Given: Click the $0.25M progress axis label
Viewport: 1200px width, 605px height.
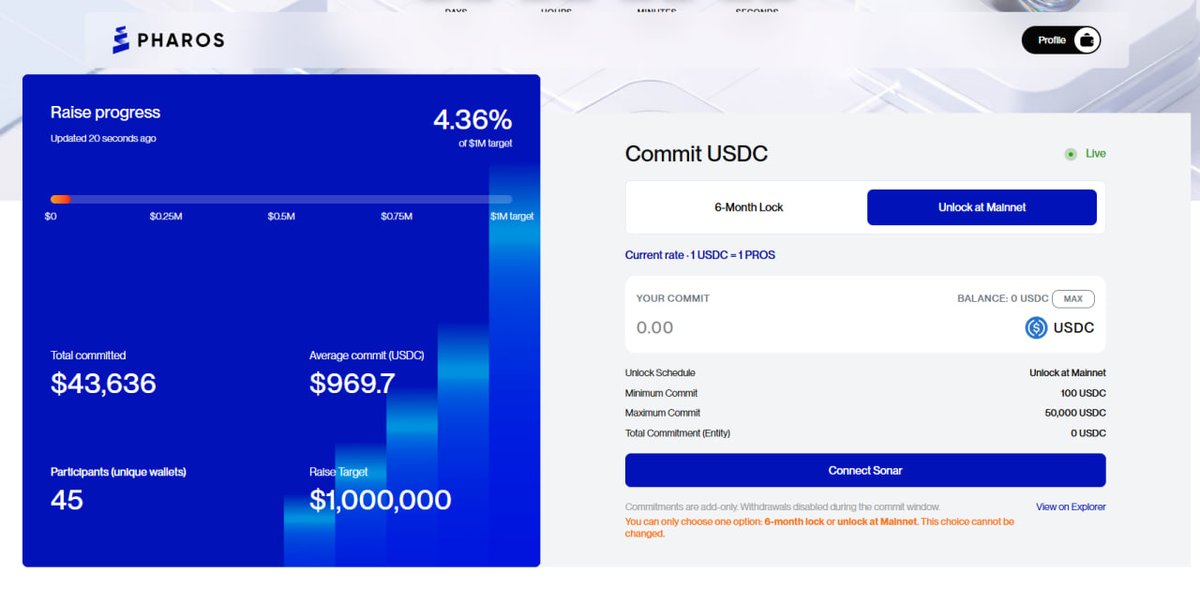Looking at the screenshot, I should 166,216.
